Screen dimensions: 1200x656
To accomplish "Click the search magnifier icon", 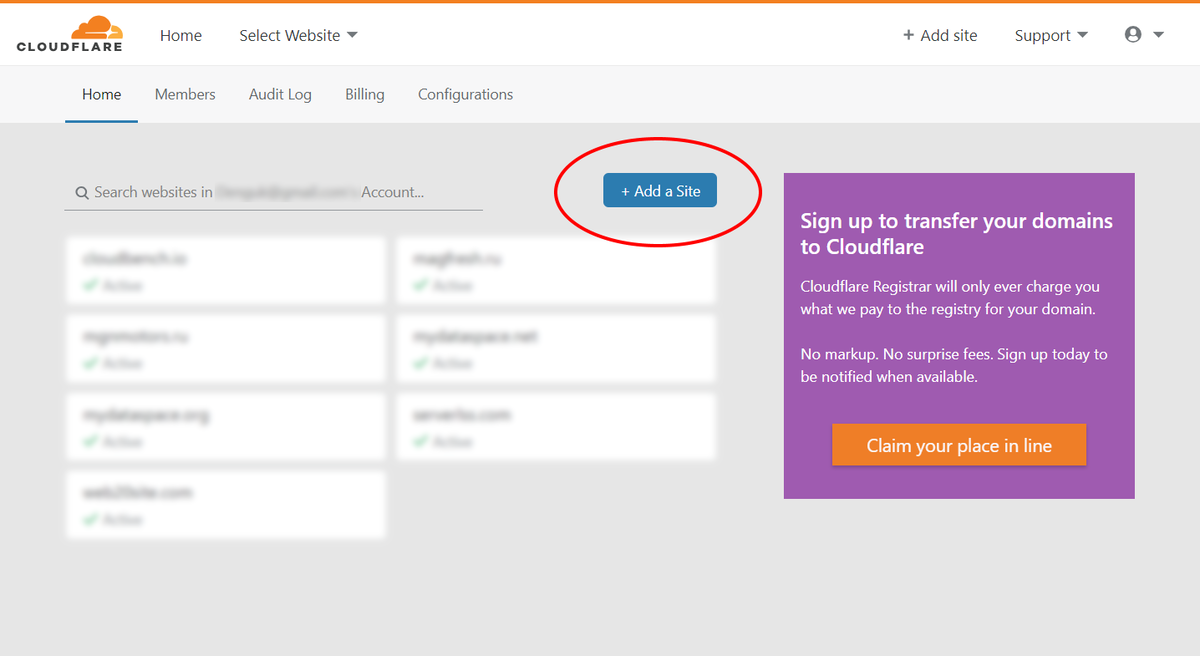I will point(82,192).
